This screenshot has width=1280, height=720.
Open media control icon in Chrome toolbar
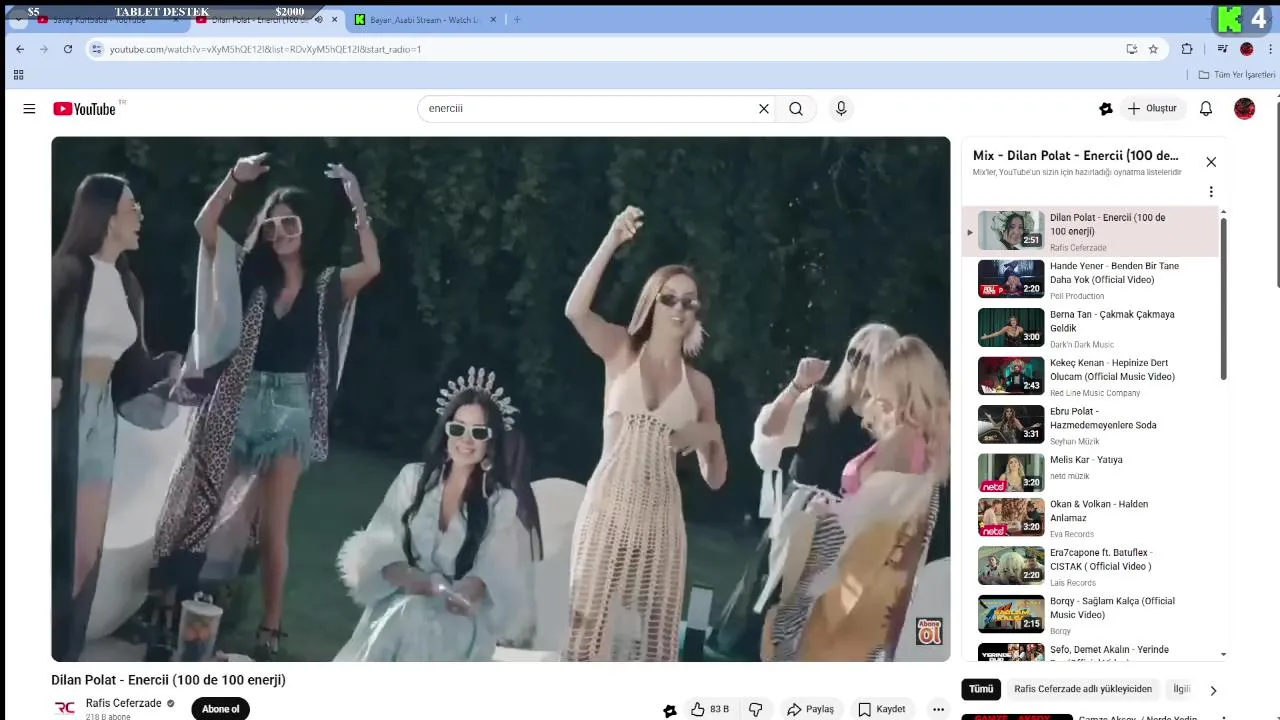click(1222, 49)
